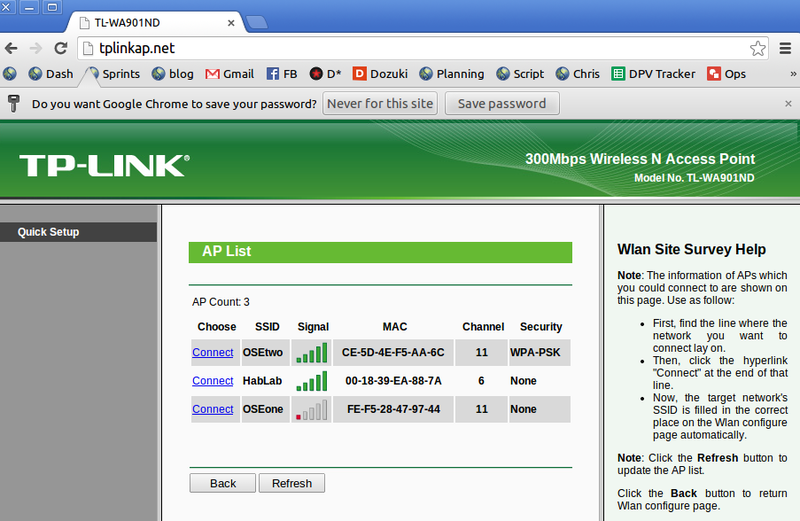This screenshot has width=800, height=521.
Task: Click the HabLab SSID cell
Action: [265, 381]
